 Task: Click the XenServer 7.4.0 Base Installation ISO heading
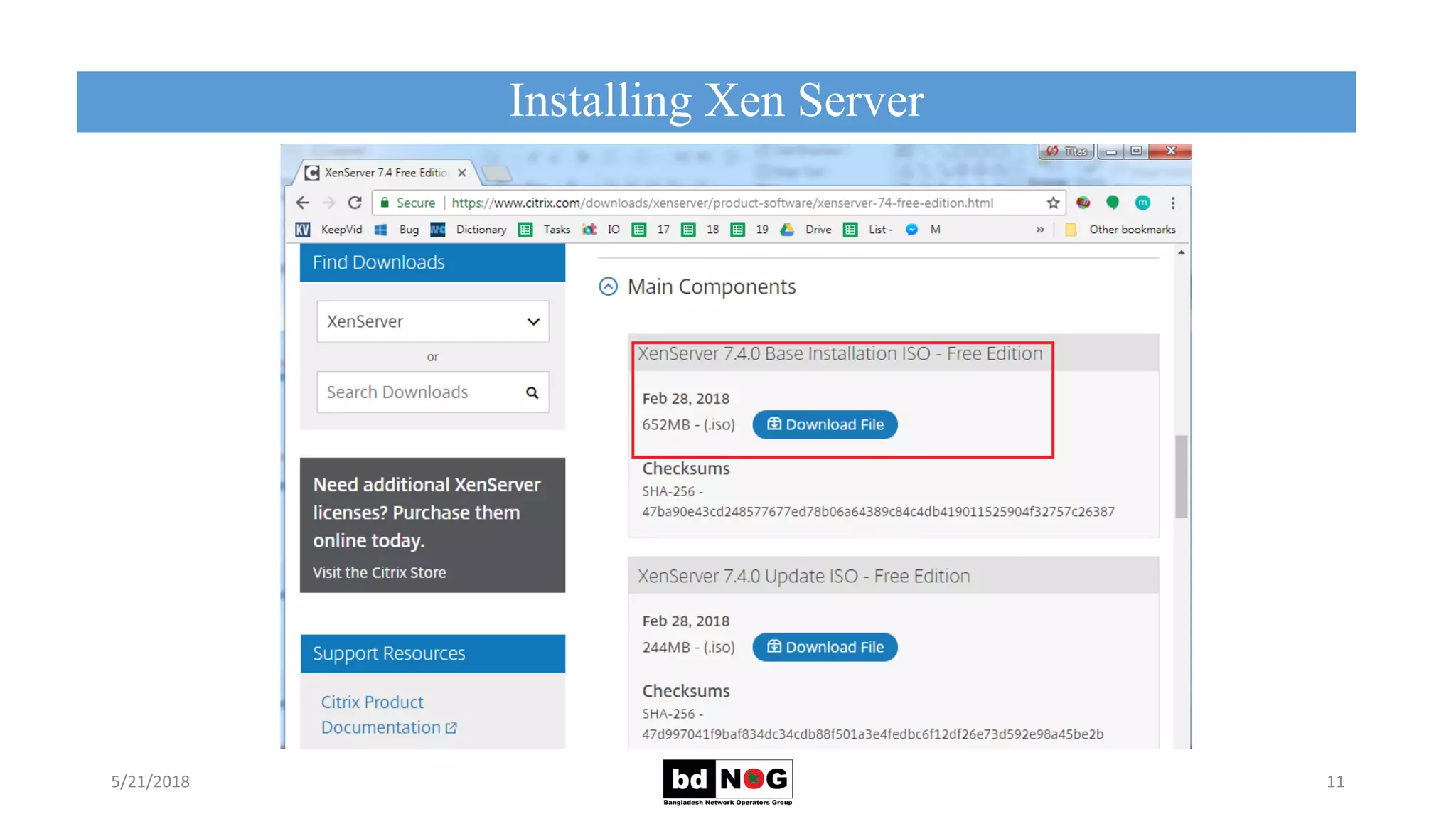[840, 353]
